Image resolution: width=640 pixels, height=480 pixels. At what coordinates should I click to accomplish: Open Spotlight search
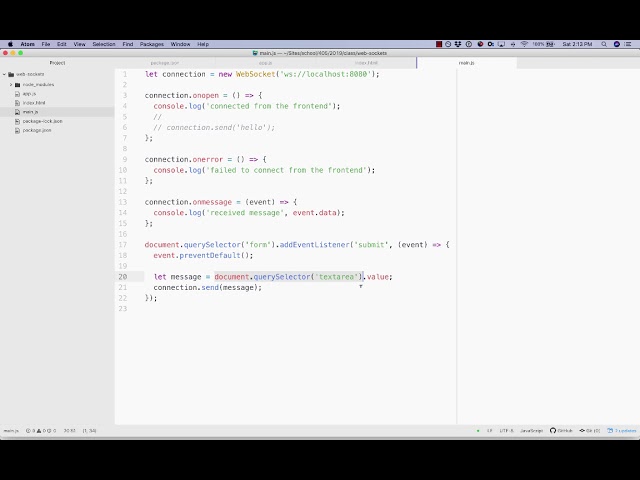(604, 44)
